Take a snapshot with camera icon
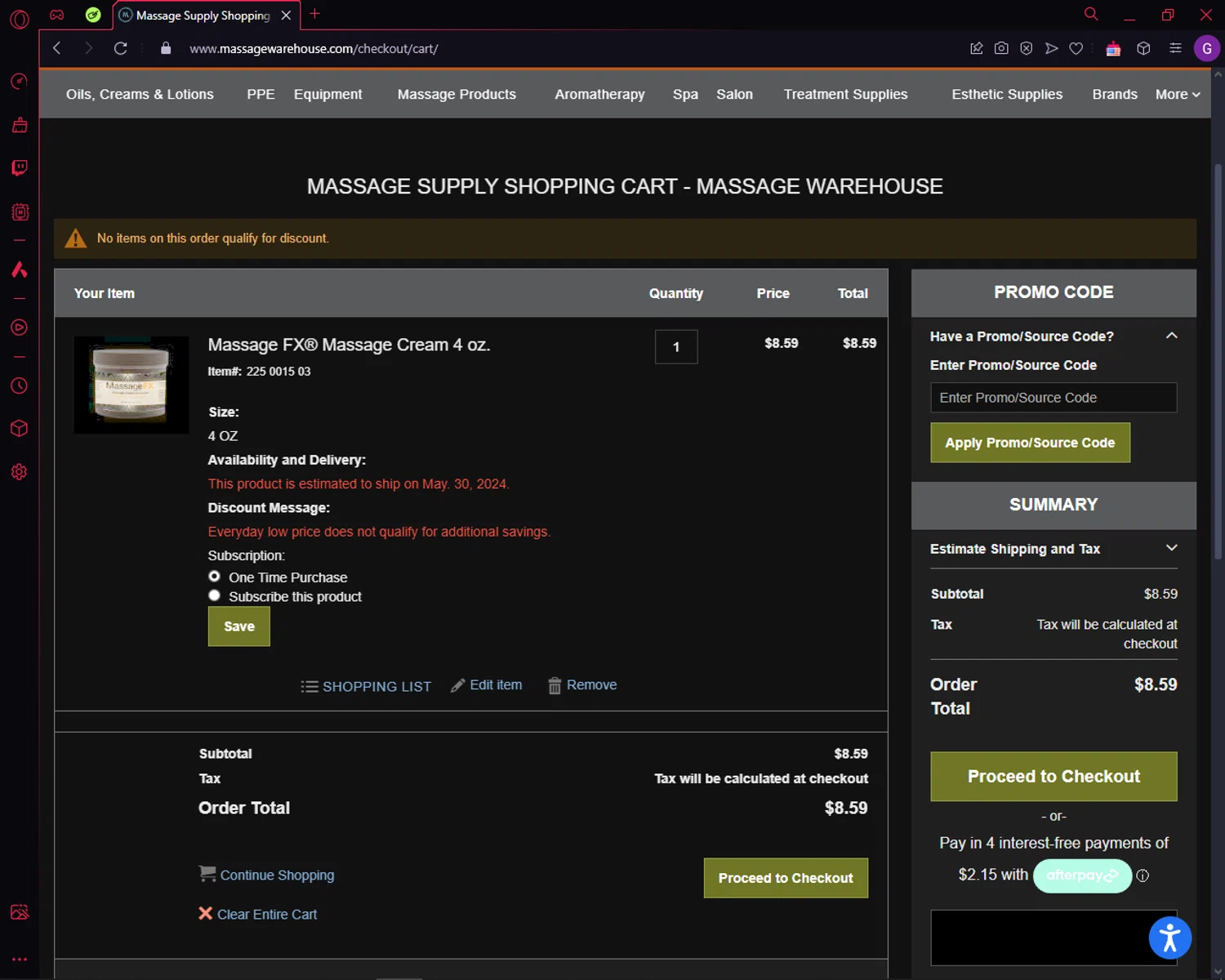Screen dimensions: 1225x980 click(1001, 48)
